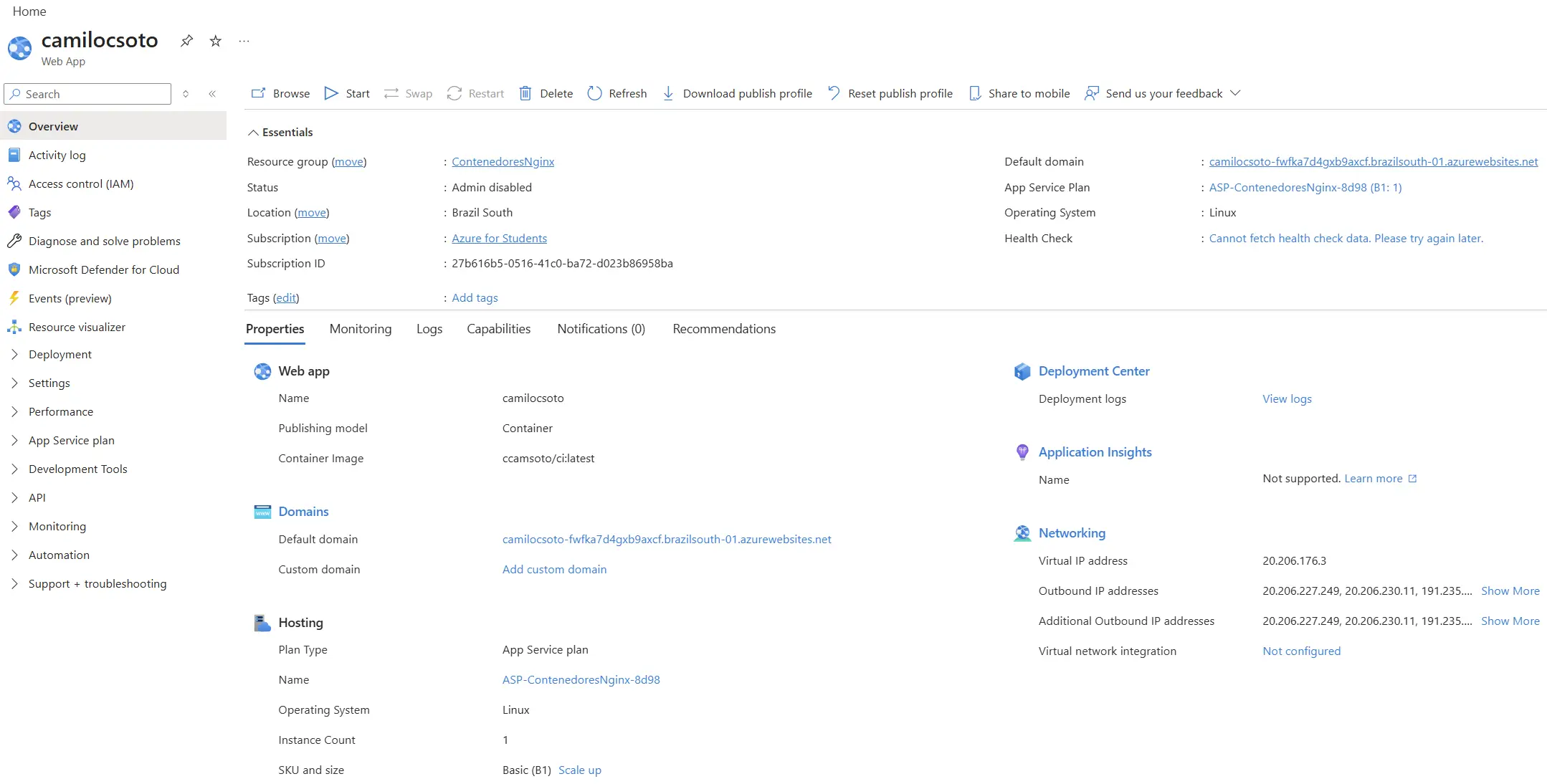
Task: Restart the web app
Action: [x=475, y=93]
